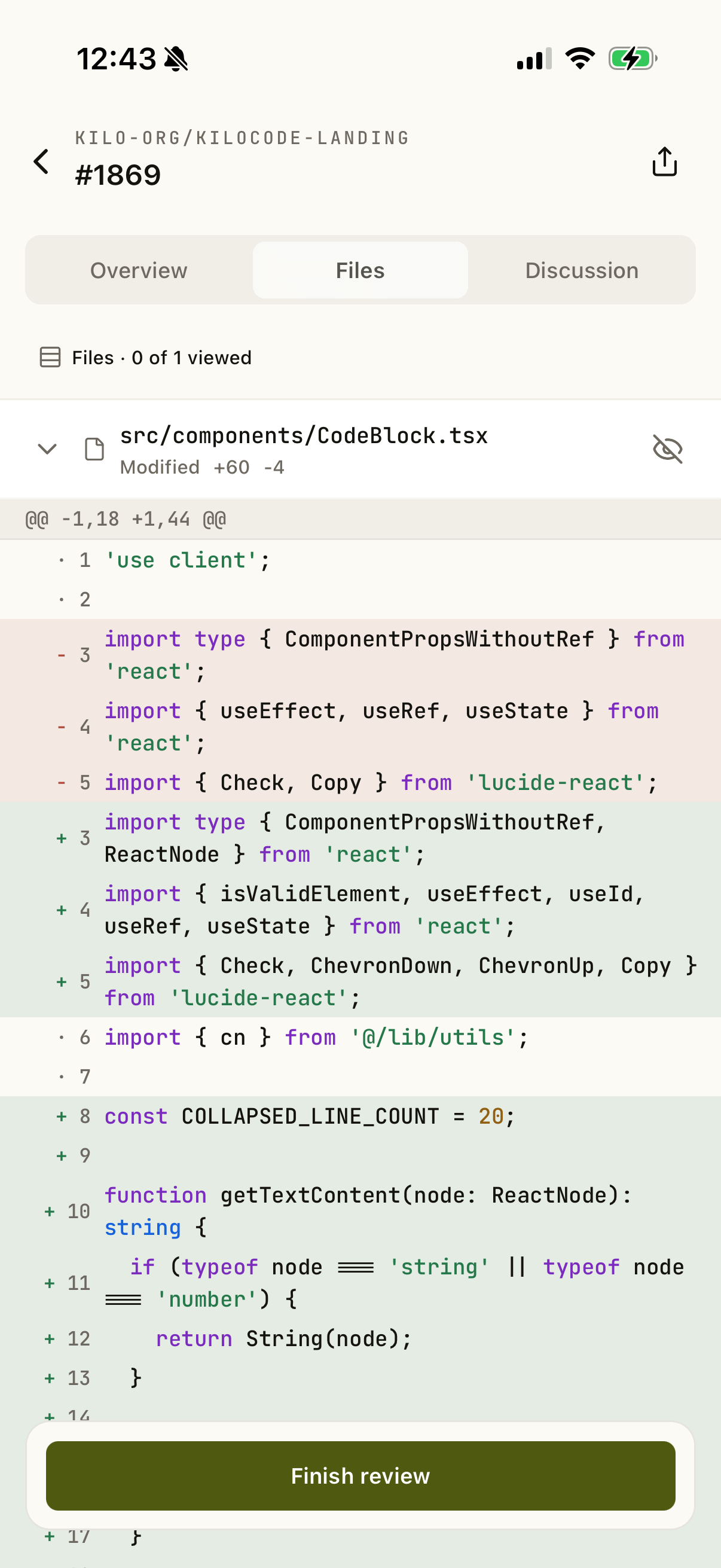Select added line 5 ChevronDown import
The height and width of the screenshot is (1568, 721).
click(x=360, y=982)
